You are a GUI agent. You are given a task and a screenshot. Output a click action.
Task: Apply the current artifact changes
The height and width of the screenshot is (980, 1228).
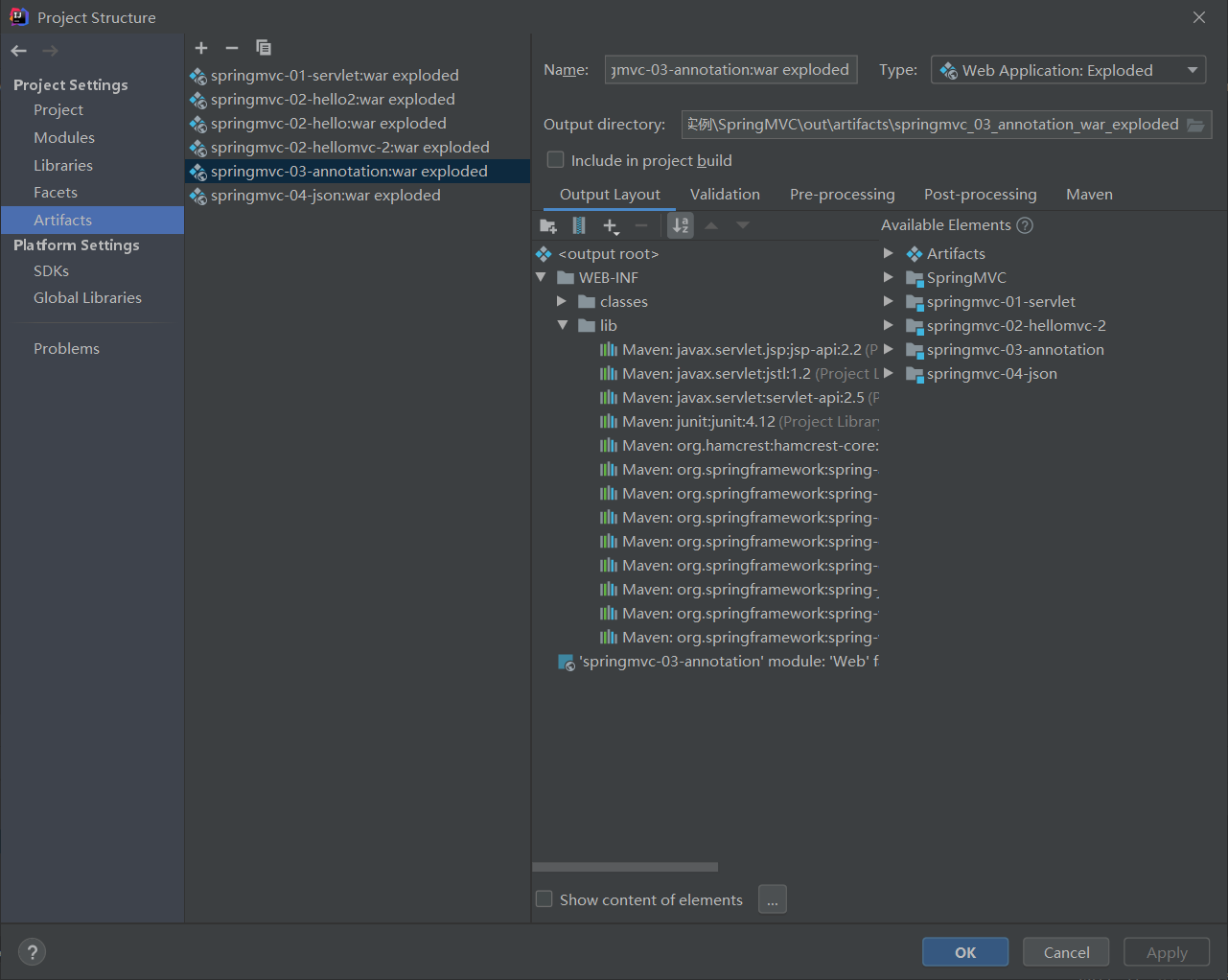(x=1166, y=951)
